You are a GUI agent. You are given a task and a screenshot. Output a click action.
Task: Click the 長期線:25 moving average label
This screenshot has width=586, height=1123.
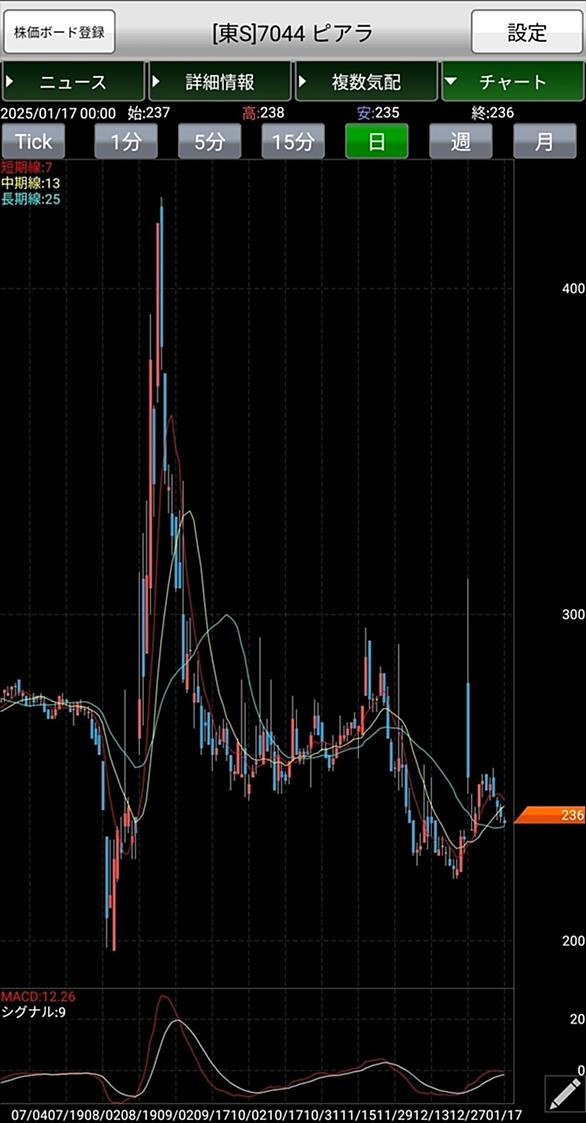click(x=30, y=199)
